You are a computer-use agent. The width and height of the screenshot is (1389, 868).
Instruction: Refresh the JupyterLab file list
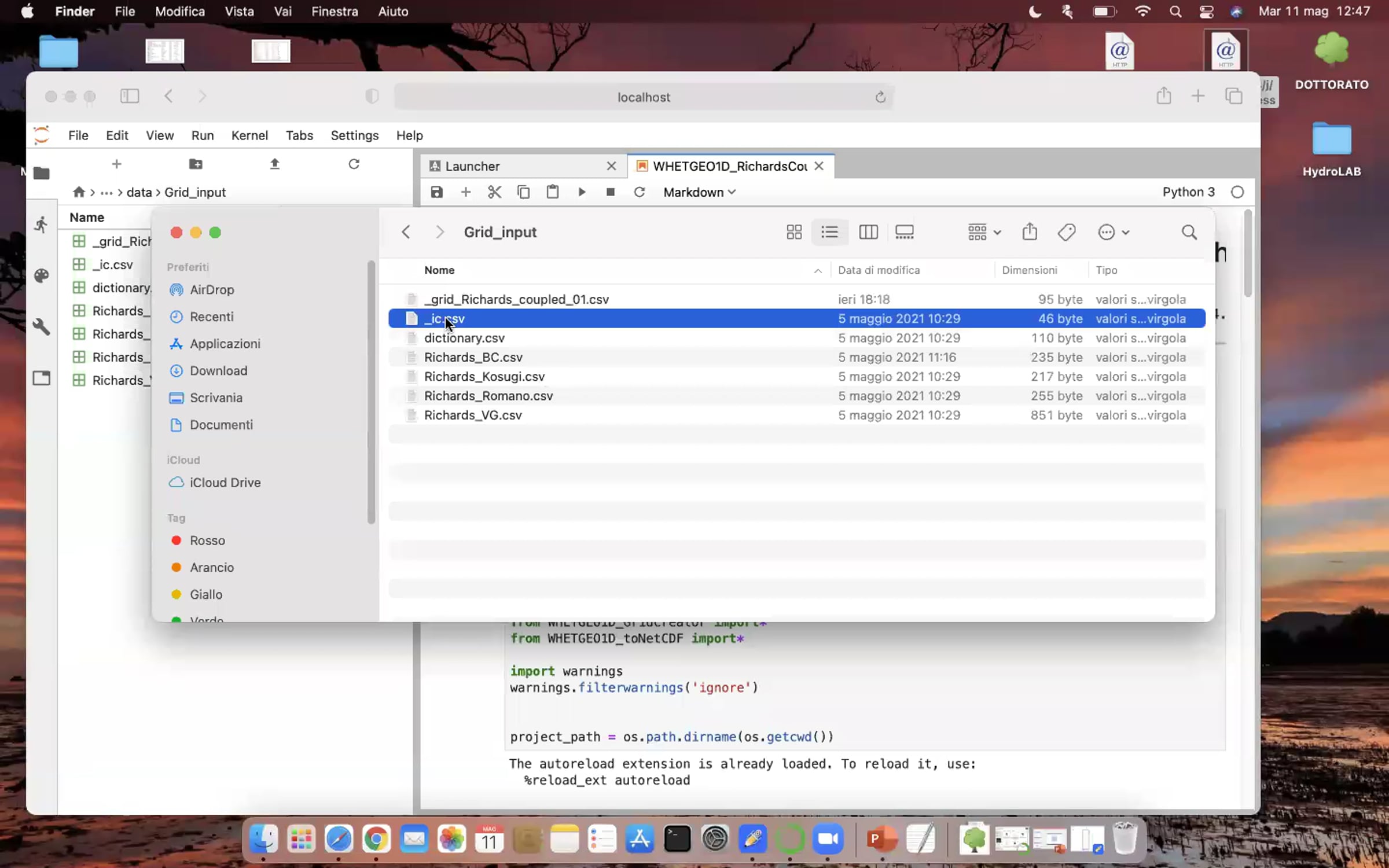tap(354, 164)
